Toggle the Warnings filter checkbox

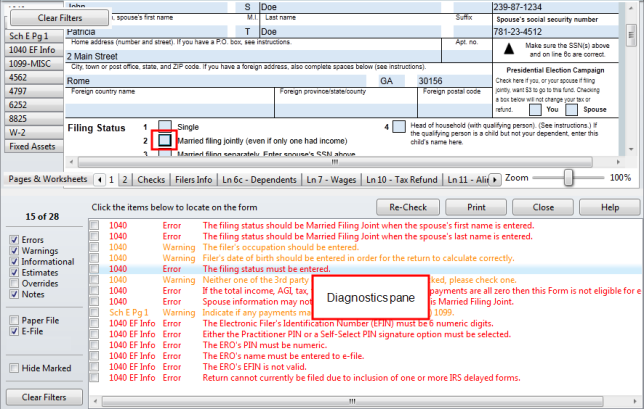14,250
